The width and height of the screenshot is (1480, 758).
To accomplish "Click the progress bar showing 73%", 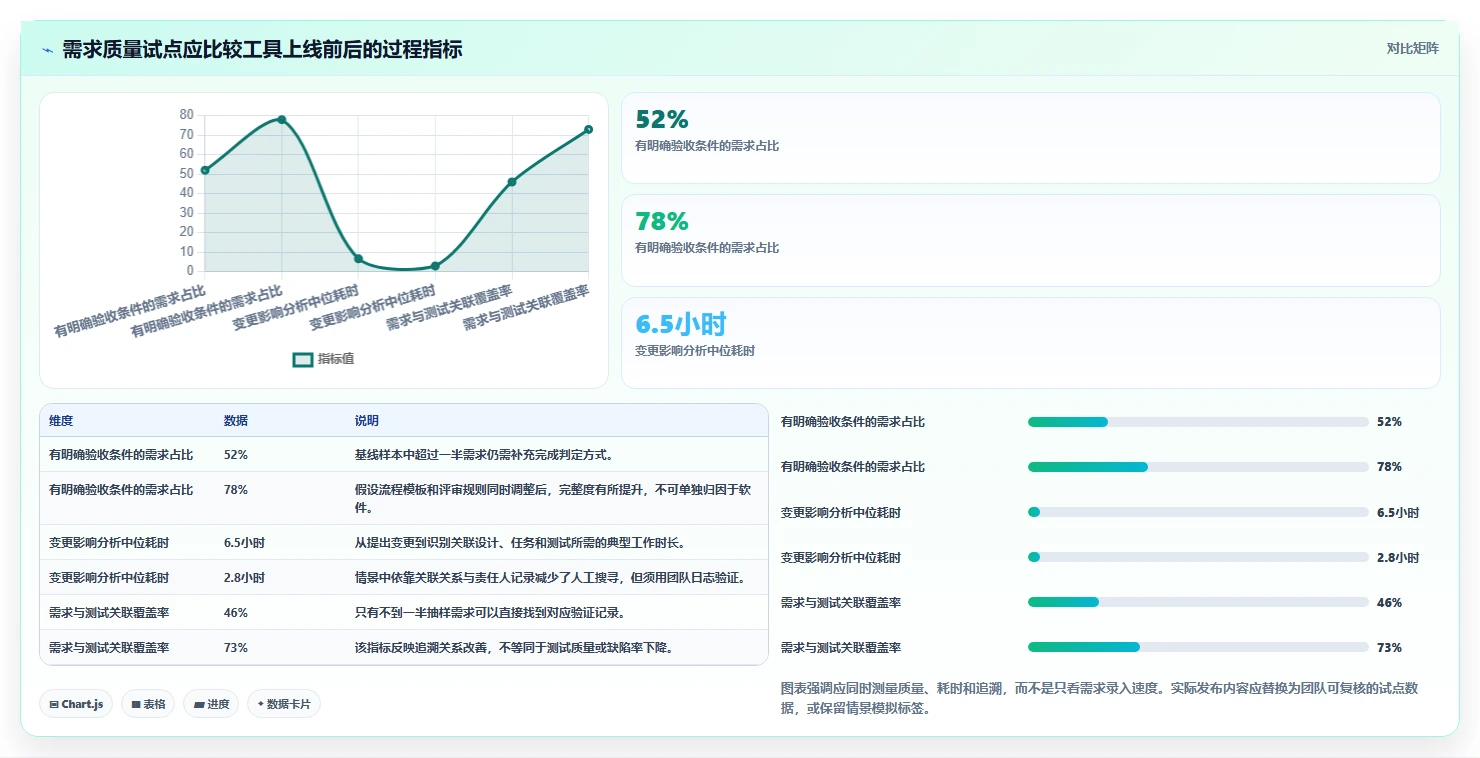I will coord(1198,648).
